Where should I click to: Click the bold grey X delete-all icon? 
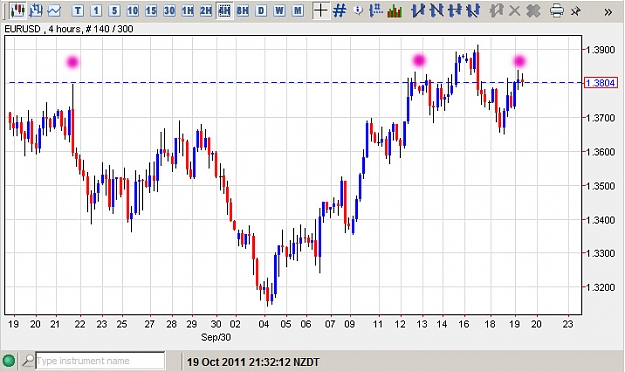(533, 11)
